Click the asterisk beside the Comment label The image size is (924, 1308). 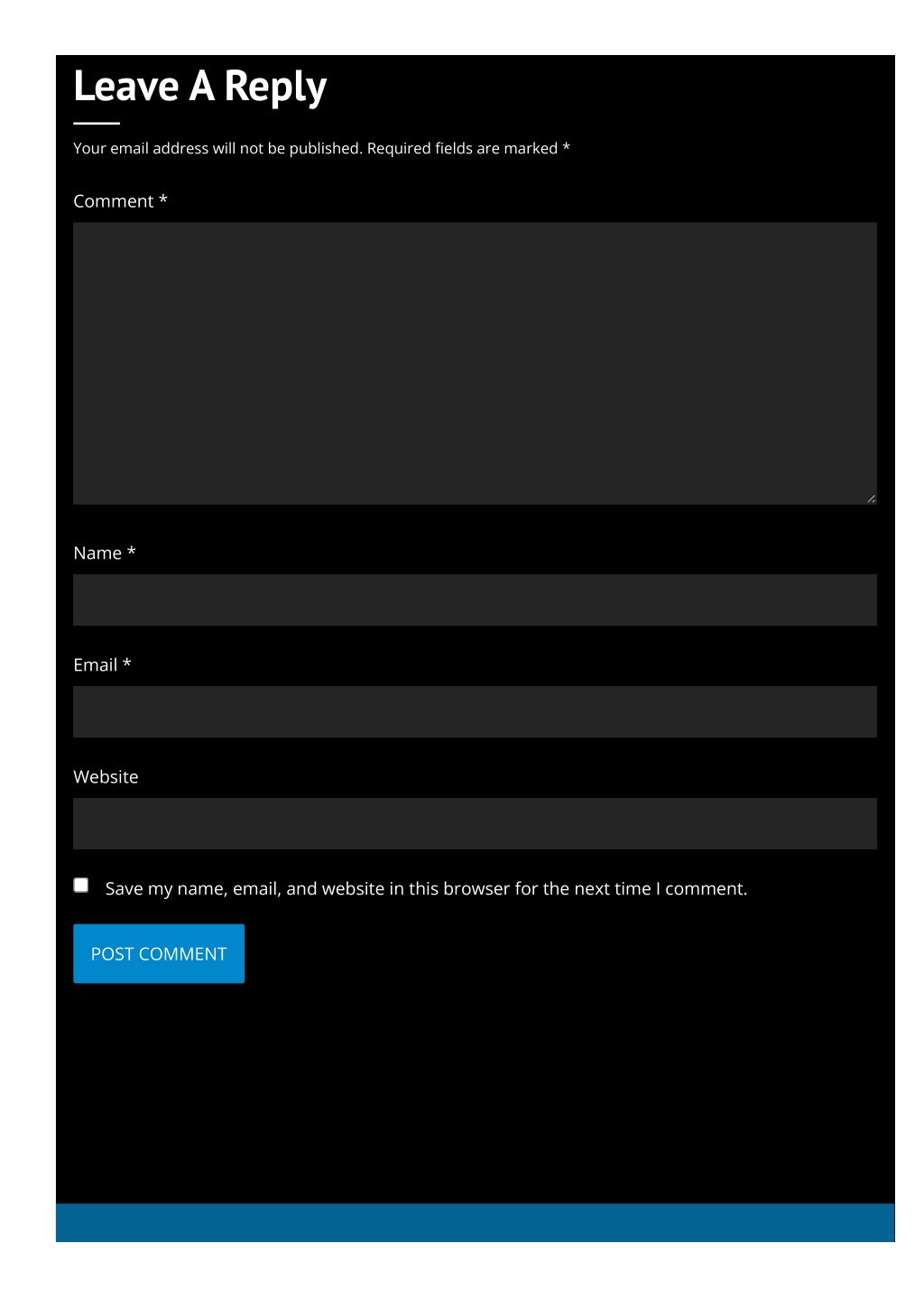(163, 199)
